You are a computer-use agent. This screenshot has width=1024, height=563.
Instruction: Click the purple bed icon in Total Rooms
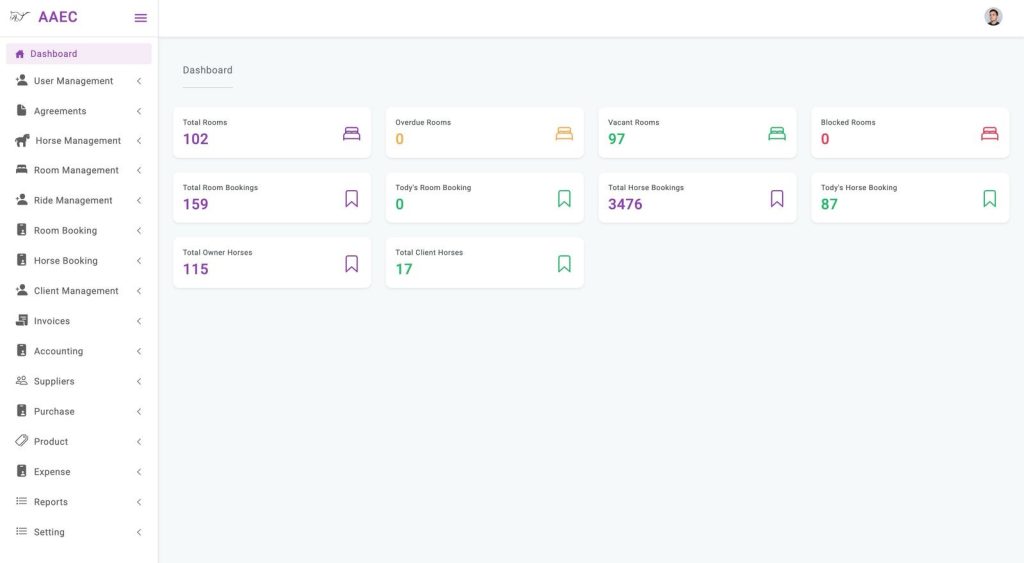point(351,133)
